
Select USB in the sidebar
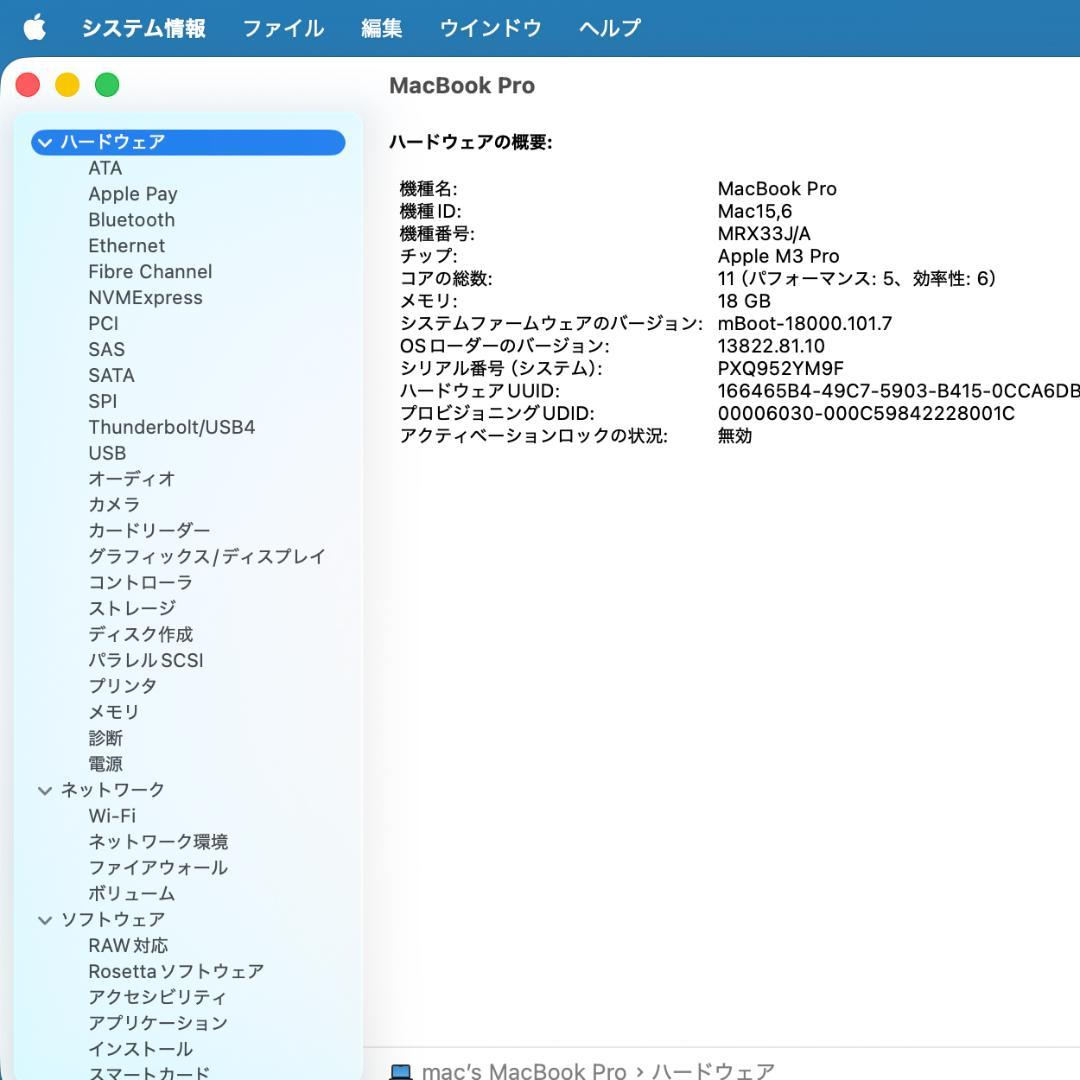coord(106,453)
